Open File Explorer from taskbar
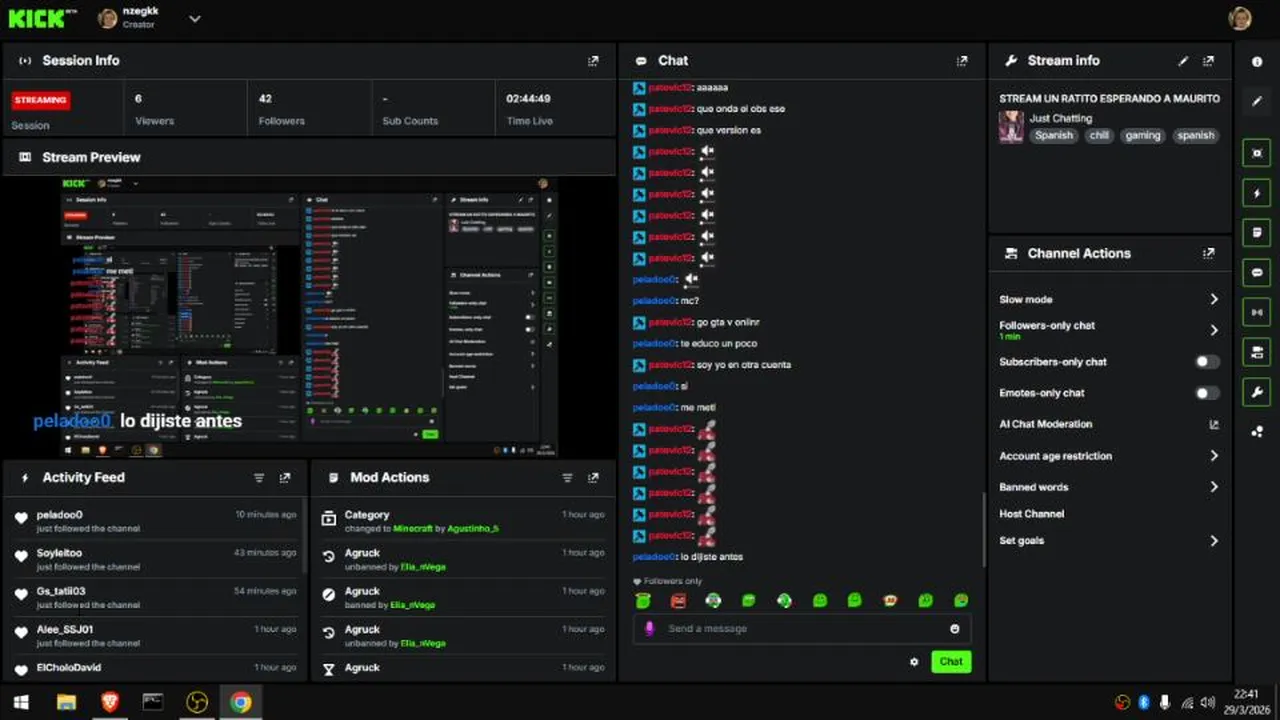Image resolution: width=1280 pixels, height=720 pixels. (66, 702)
